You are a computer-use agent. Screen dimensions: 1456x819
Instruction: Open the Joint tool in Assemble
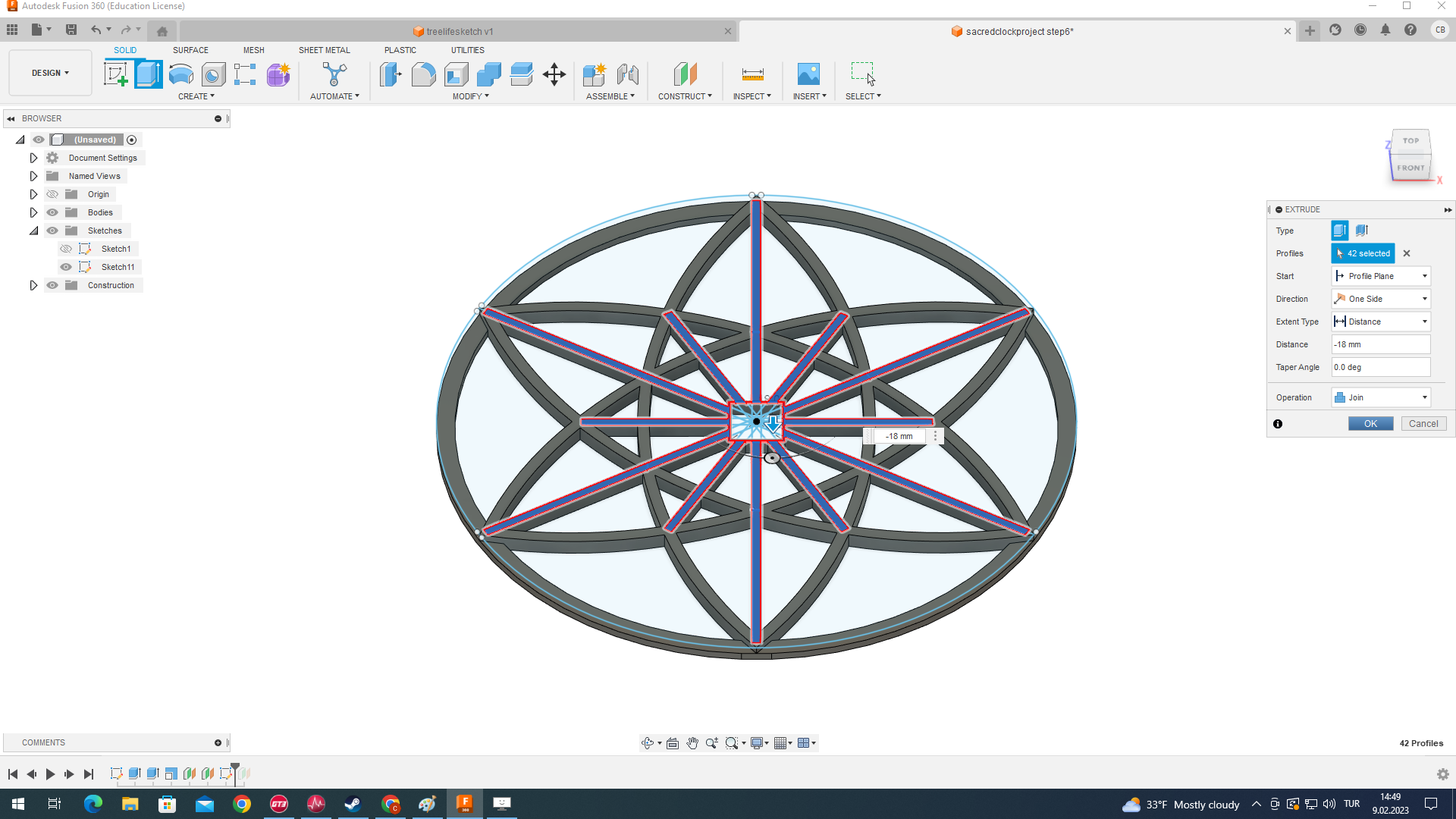coord(628,74)
